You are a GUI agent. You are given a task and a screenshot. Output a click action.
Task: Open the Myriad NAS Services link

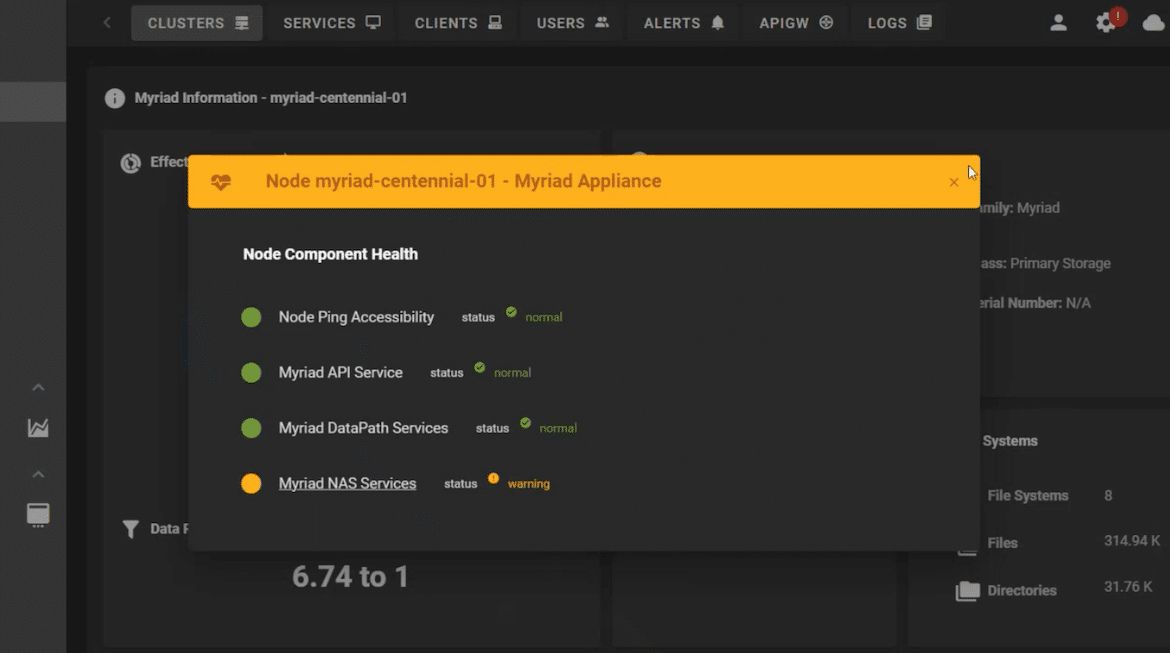[348, 484]
